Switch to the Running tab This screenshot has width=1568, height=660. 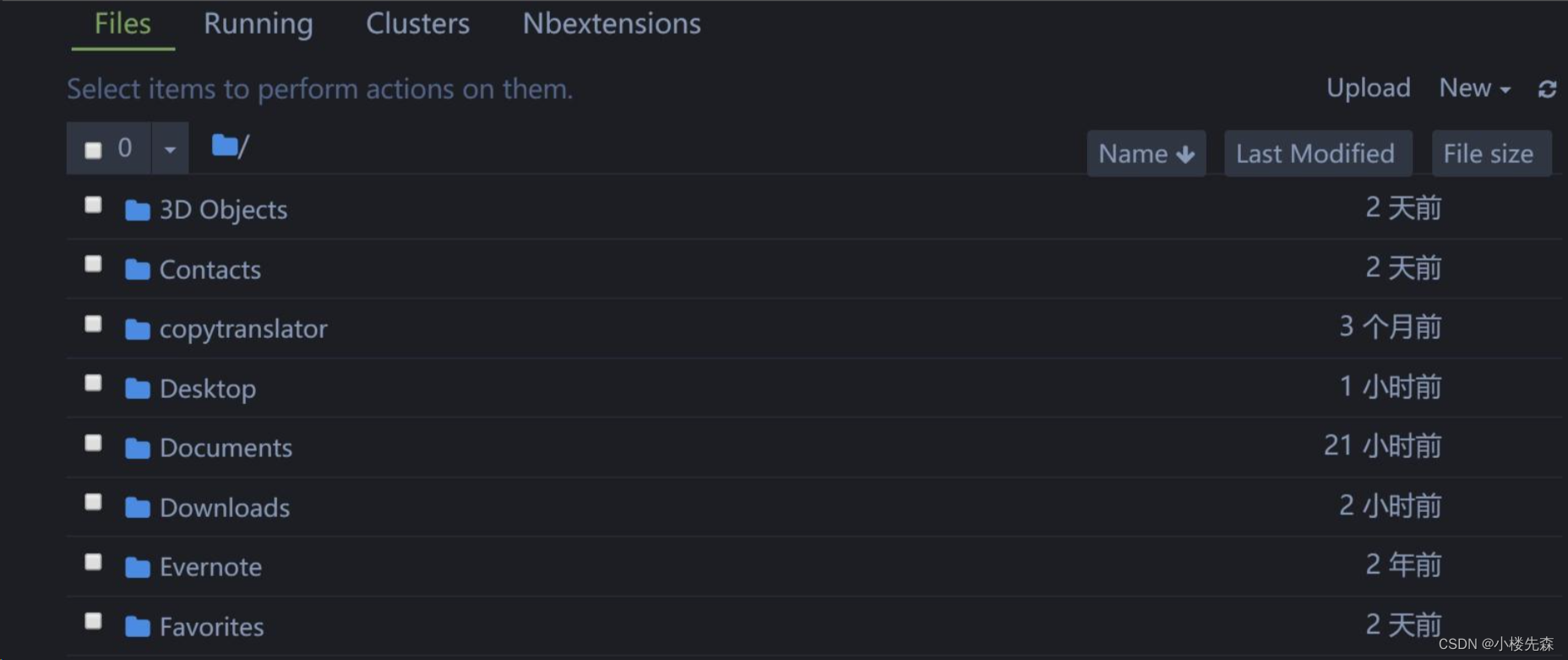click(258, 24)
